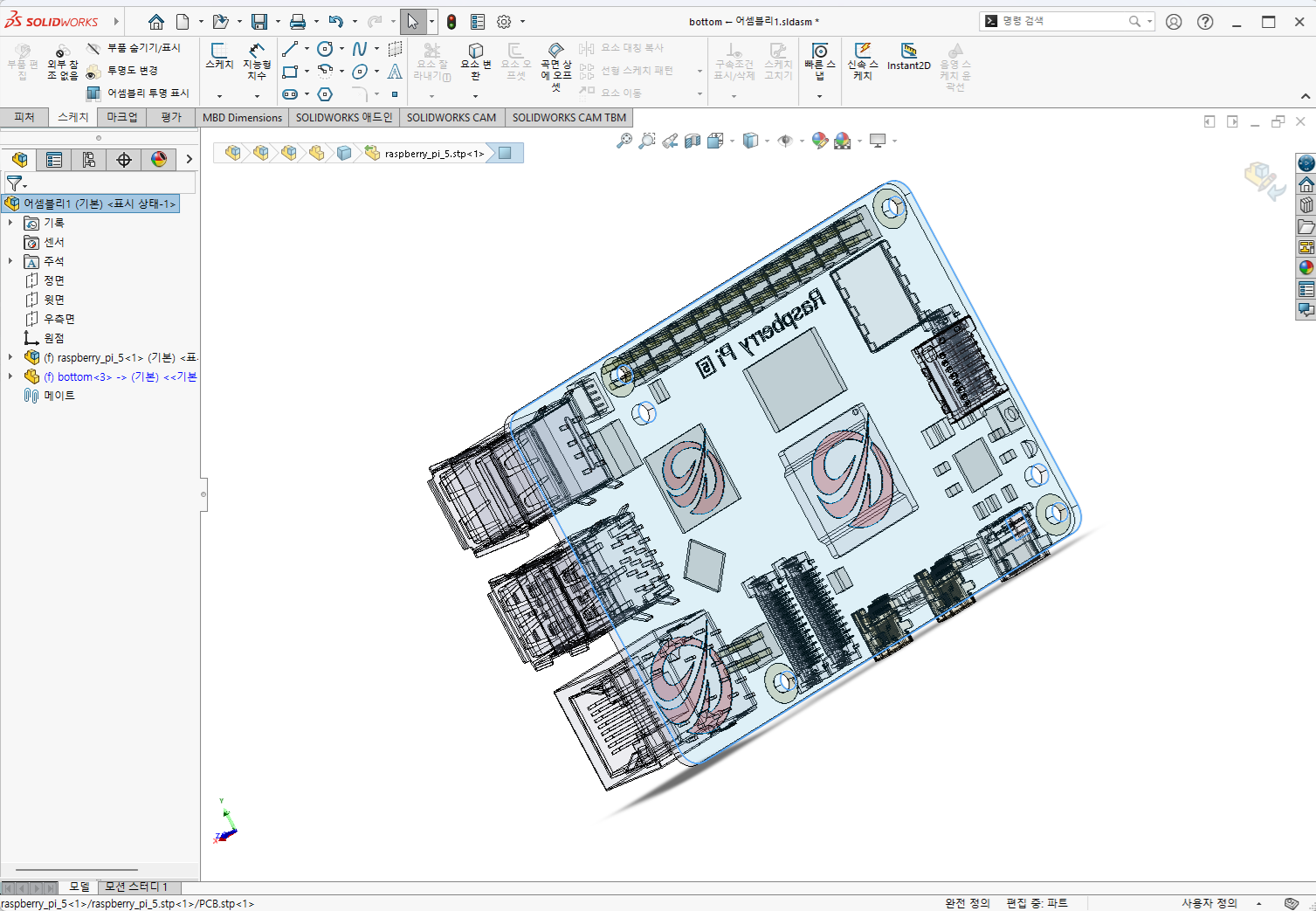Click the Rebuild traffic light icon
Screen dimensions: 1316x911
451,22
